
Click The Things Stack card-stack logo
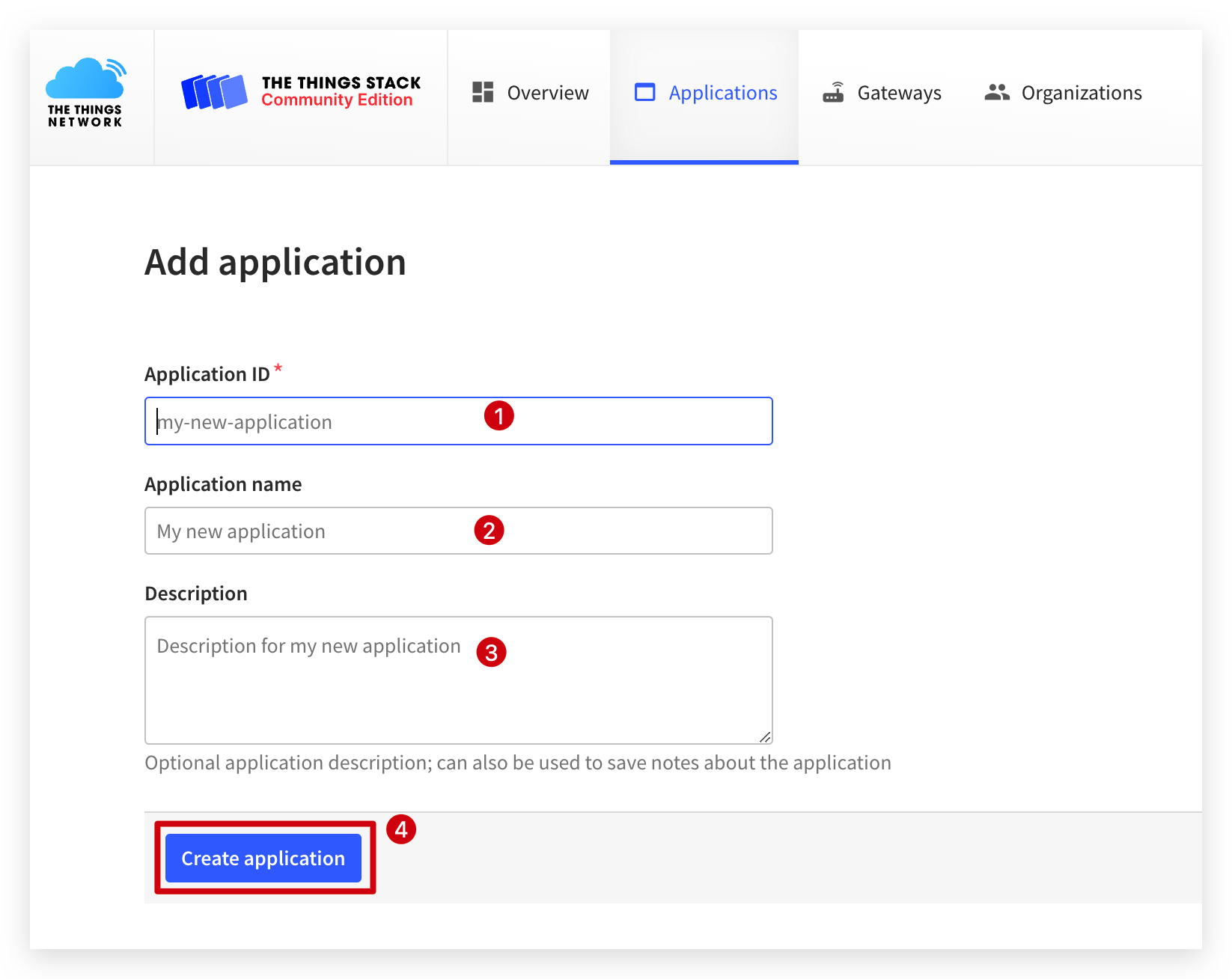coord(214,92)
